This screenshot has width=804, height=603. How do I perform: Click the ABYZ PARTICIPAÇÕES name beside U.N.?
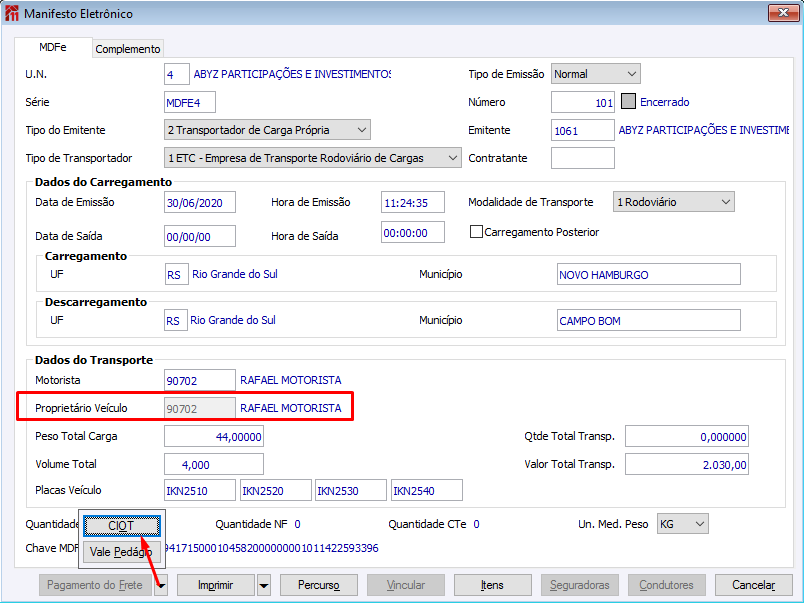292,74
